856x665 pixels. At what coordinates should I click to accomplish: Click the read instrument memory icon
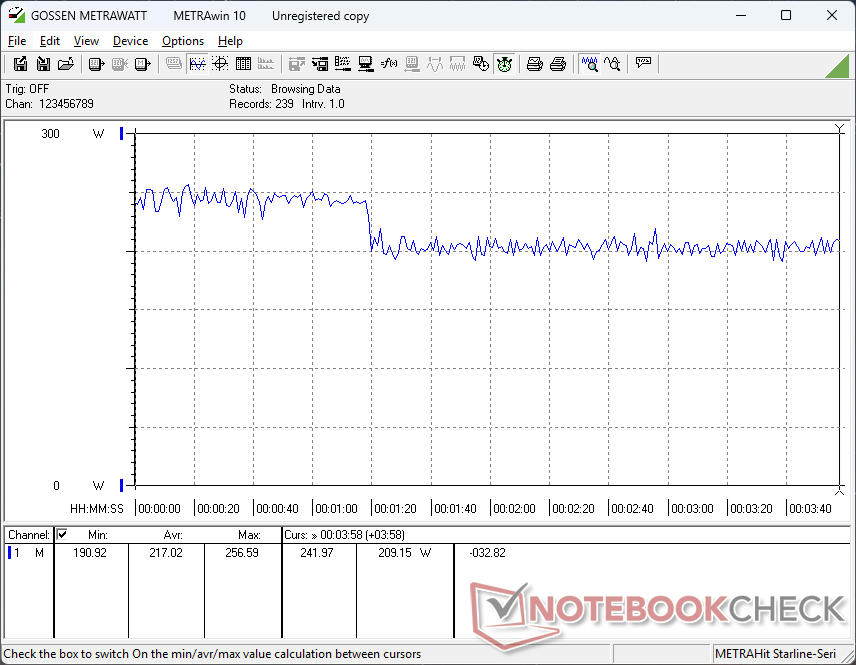[142, 64]
